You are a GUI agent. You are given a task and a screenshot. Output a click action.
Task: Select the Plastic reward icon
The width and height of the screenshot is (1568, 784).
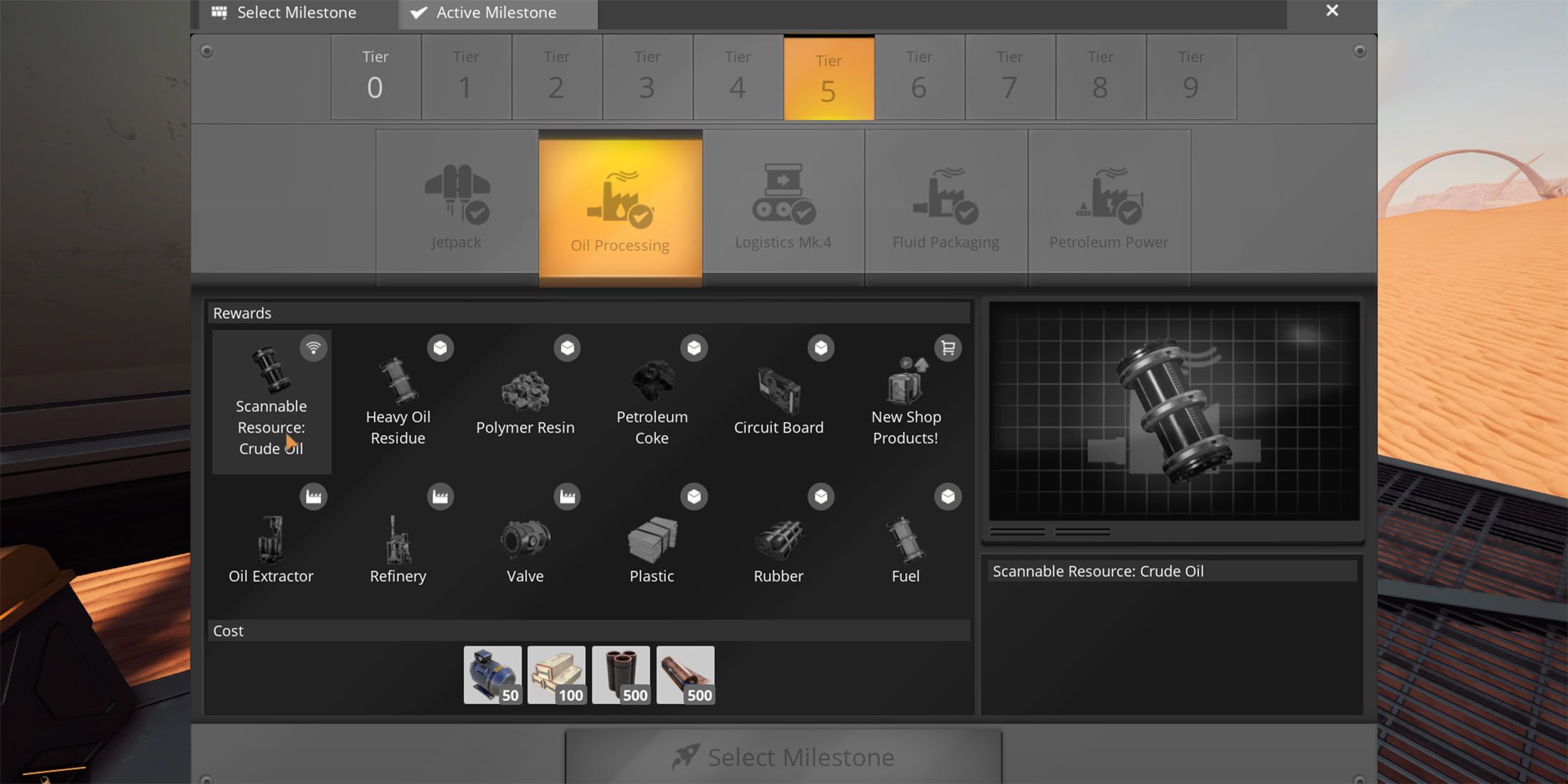pos(651,536)
